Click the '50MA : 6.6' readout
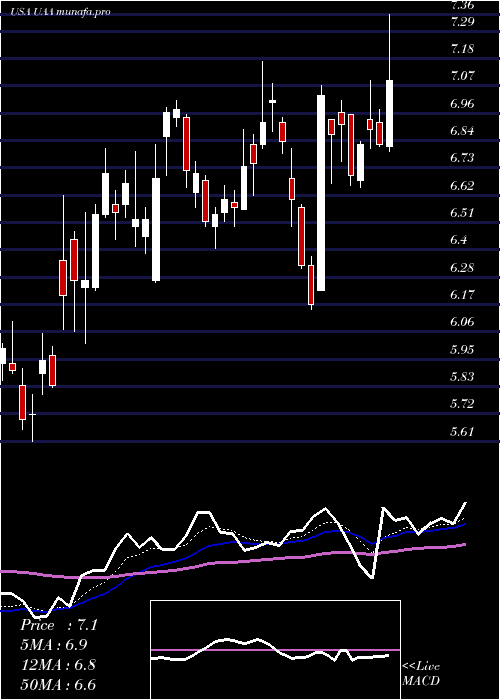 (x=58, y=685)
